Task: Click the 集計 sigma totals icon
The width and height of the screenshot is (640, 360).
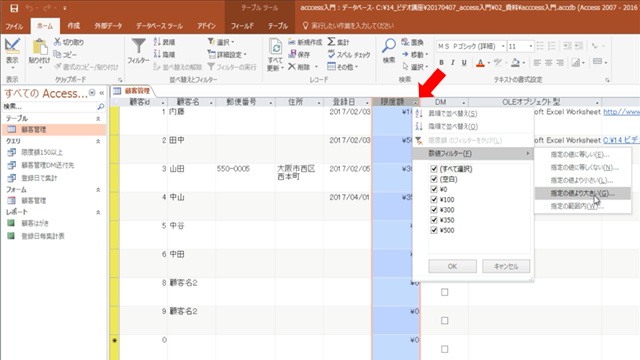Action: (331, 42)
